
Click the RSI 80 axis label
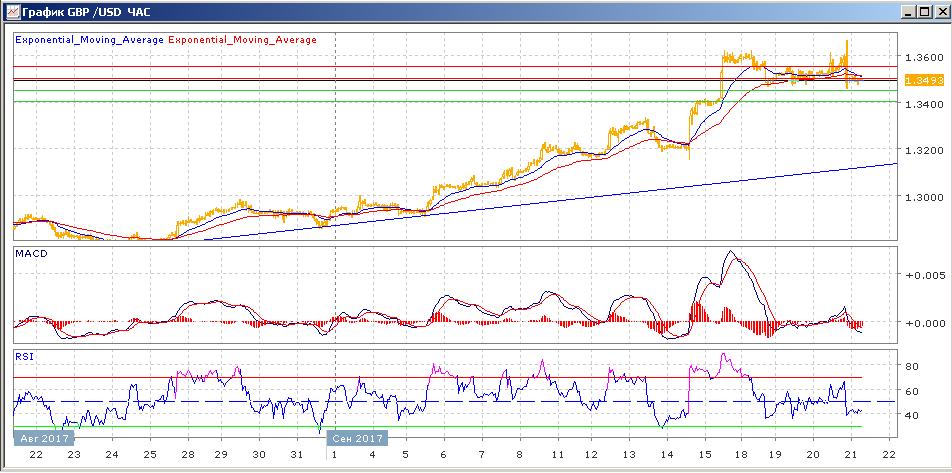click(910, 366)
